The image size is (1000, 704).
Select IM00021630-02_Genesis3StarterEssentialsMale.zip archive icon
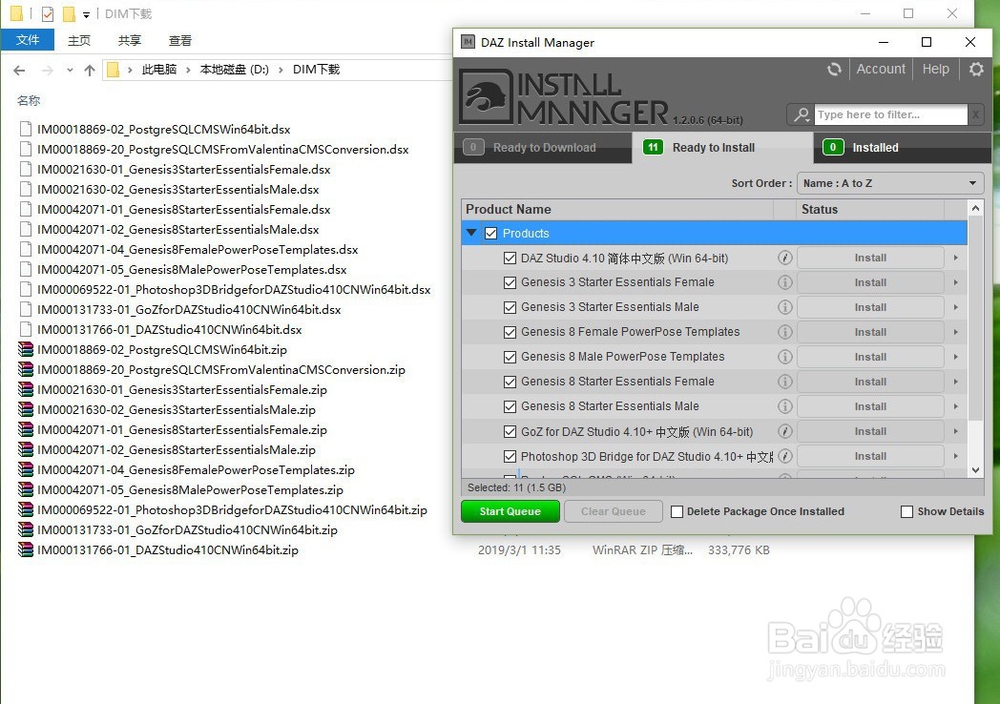(x=26, y=409)
